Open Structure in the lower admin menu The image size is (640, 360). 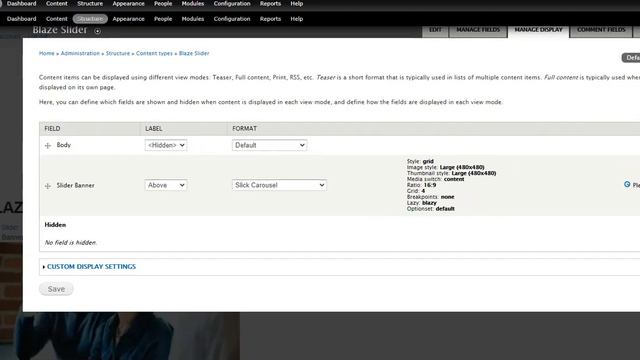click(90, 19)
